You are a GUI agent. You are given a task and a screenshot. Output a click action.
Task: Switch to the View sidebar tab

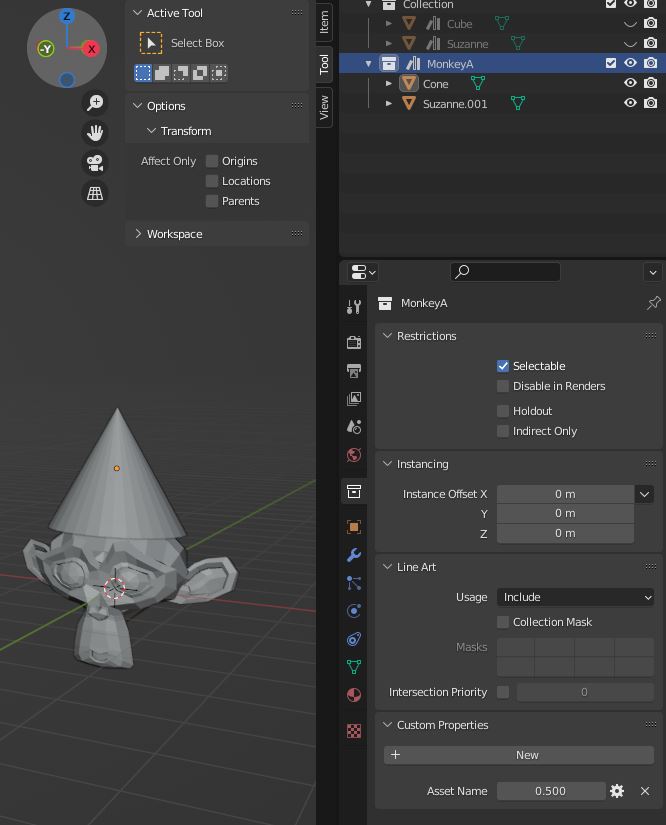[x=324, y=106]
